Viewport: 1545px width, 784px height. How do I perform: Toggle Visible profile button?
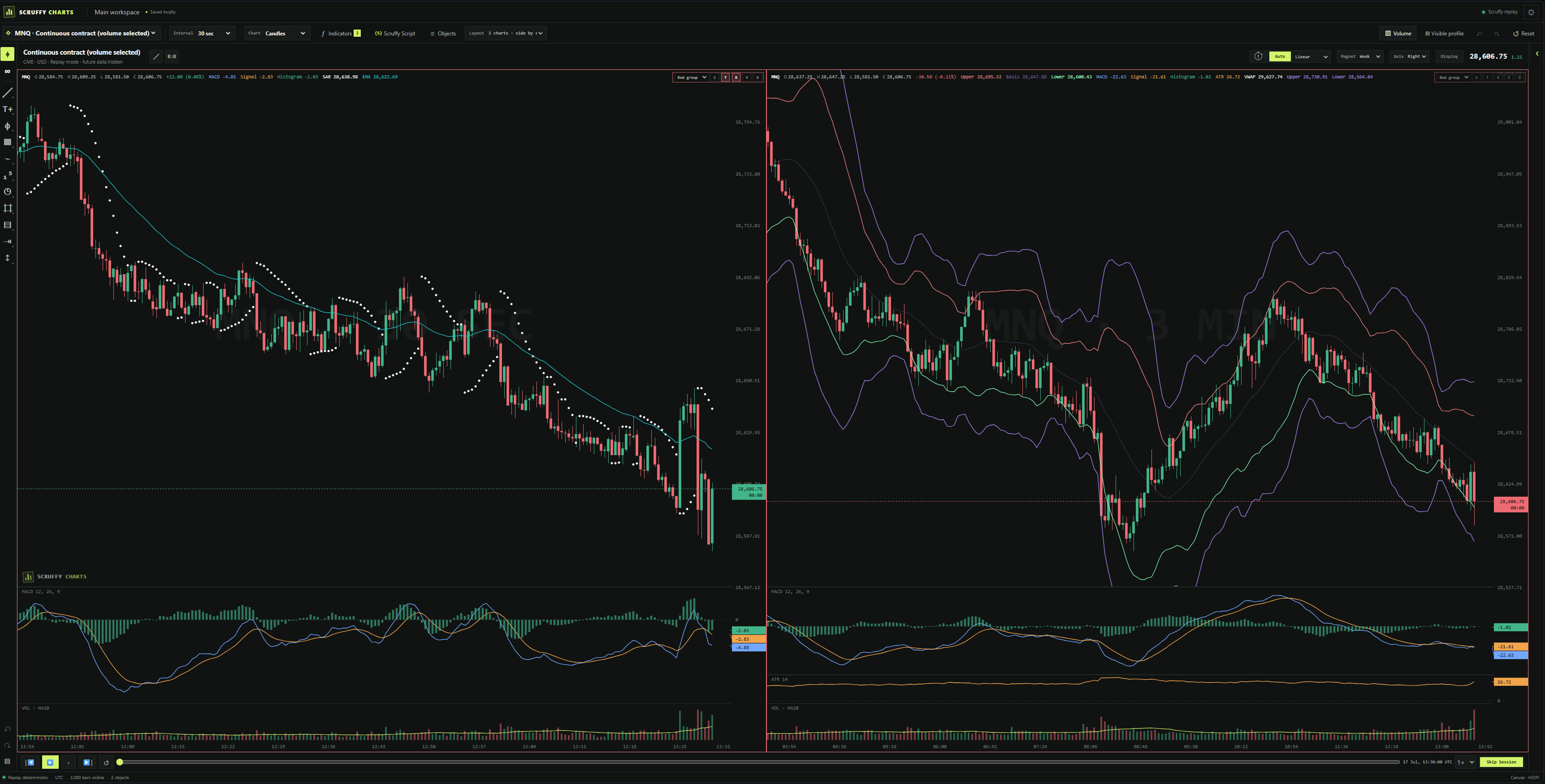click(x=1444, y=34)
